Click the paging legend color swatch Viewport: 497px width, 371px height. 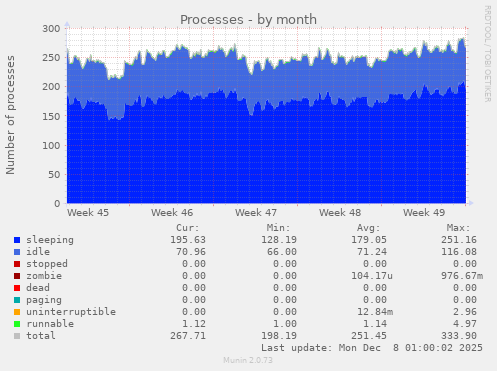(17, 300)
